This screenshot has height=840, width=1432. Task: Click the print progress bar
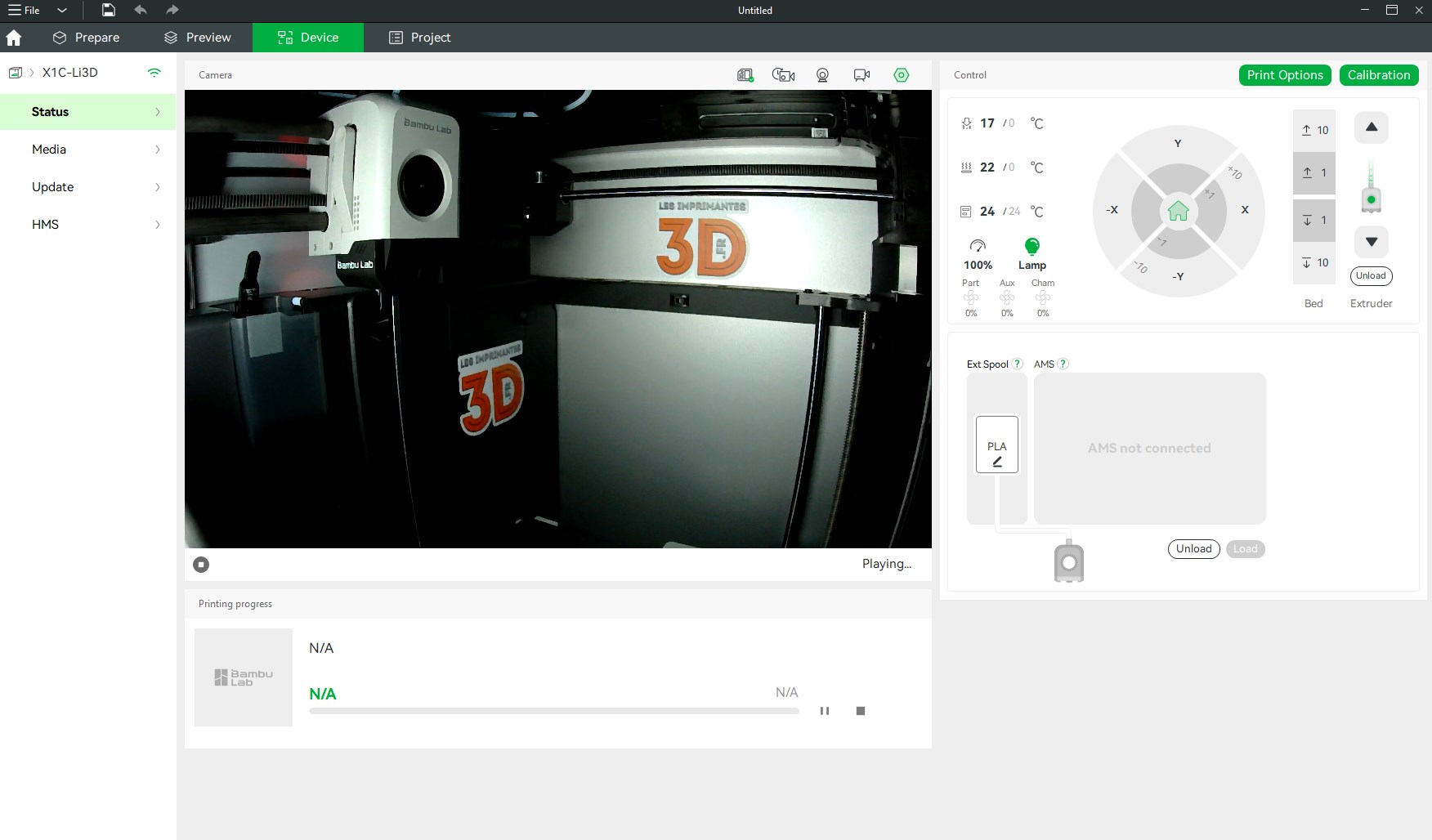[x=554, y=711]
